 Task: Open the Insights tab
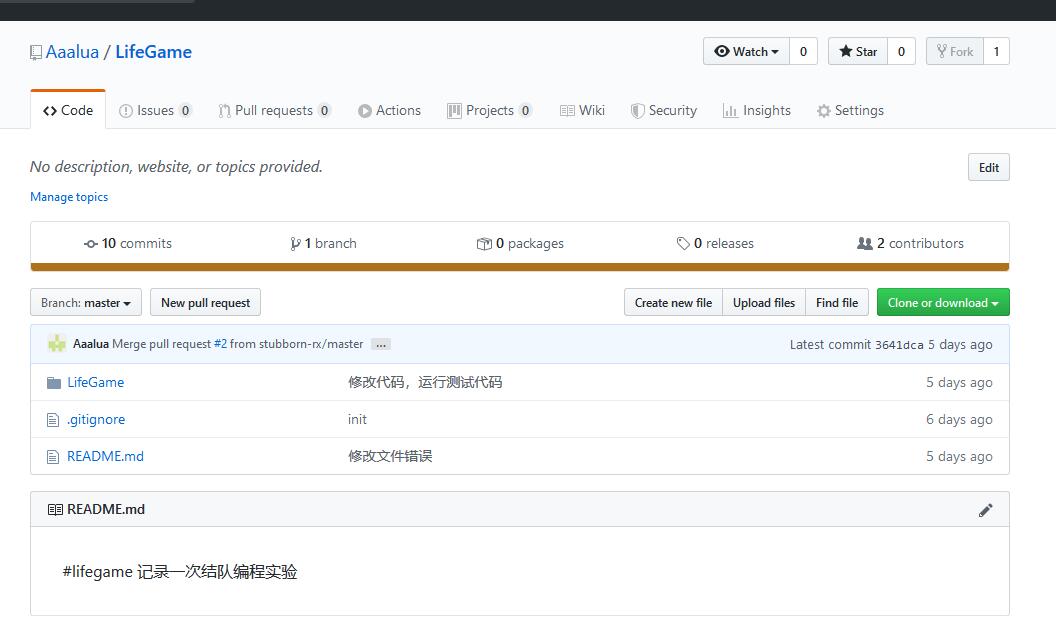click(x=756, y=110)
